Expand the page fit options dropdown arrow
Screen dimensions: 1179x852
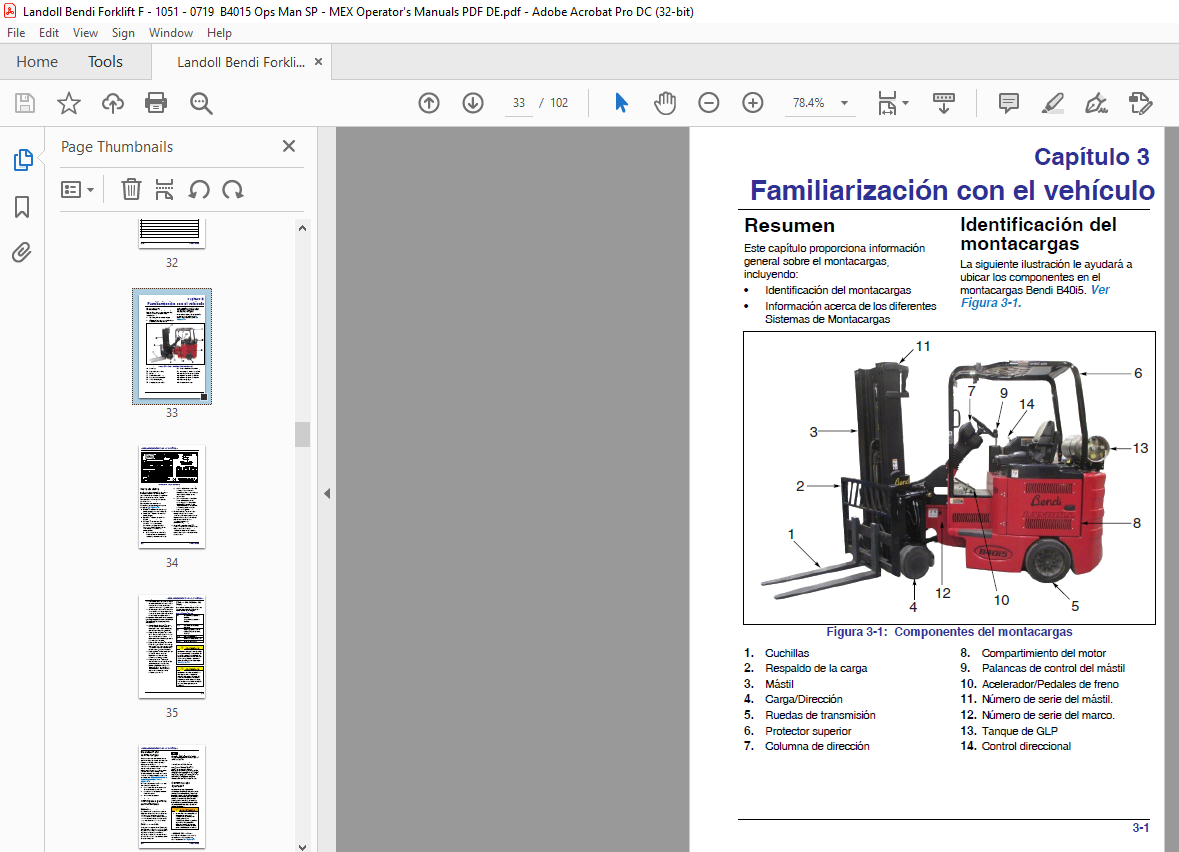tap(905, 103)
